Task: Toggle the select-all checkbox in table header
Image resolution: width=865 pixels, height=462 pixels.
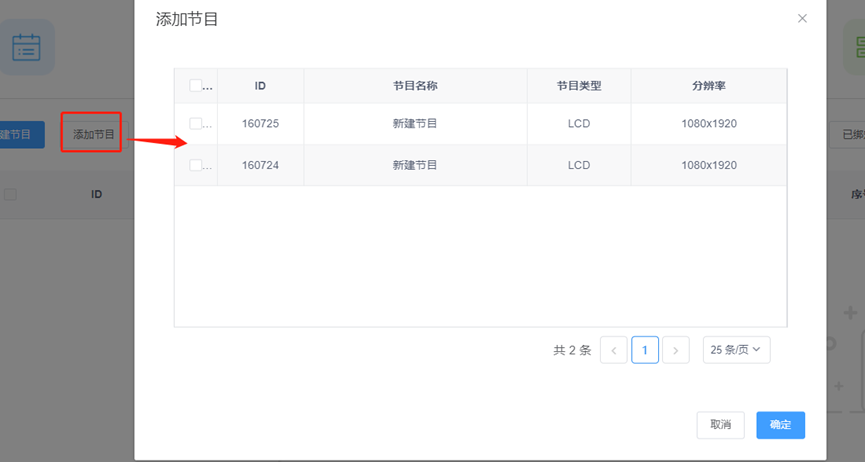Action: click(196, 86)
